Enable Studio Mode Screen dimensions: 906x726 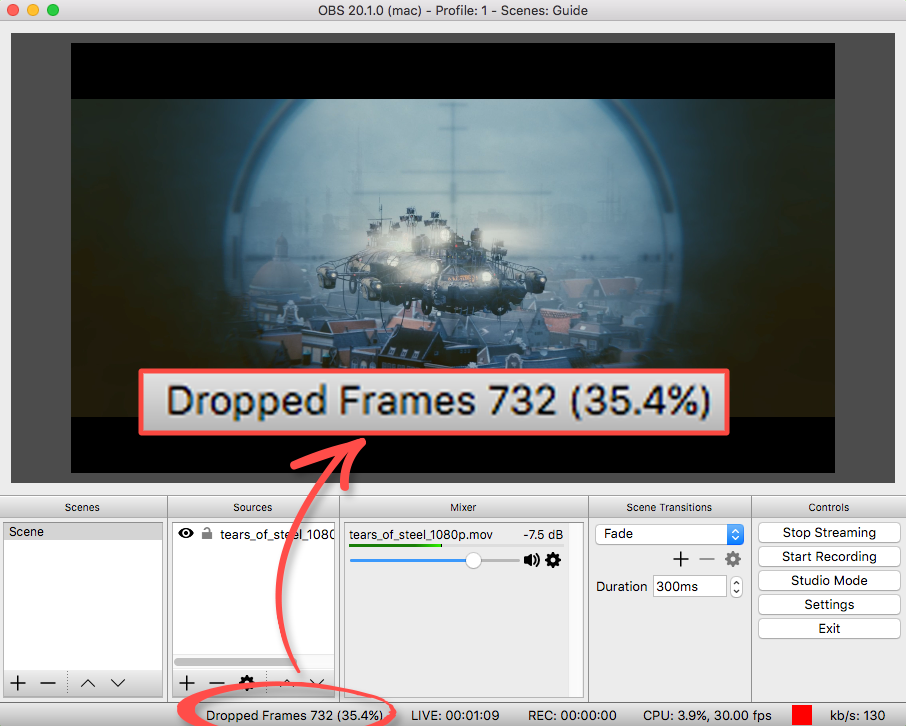(829, 580)
